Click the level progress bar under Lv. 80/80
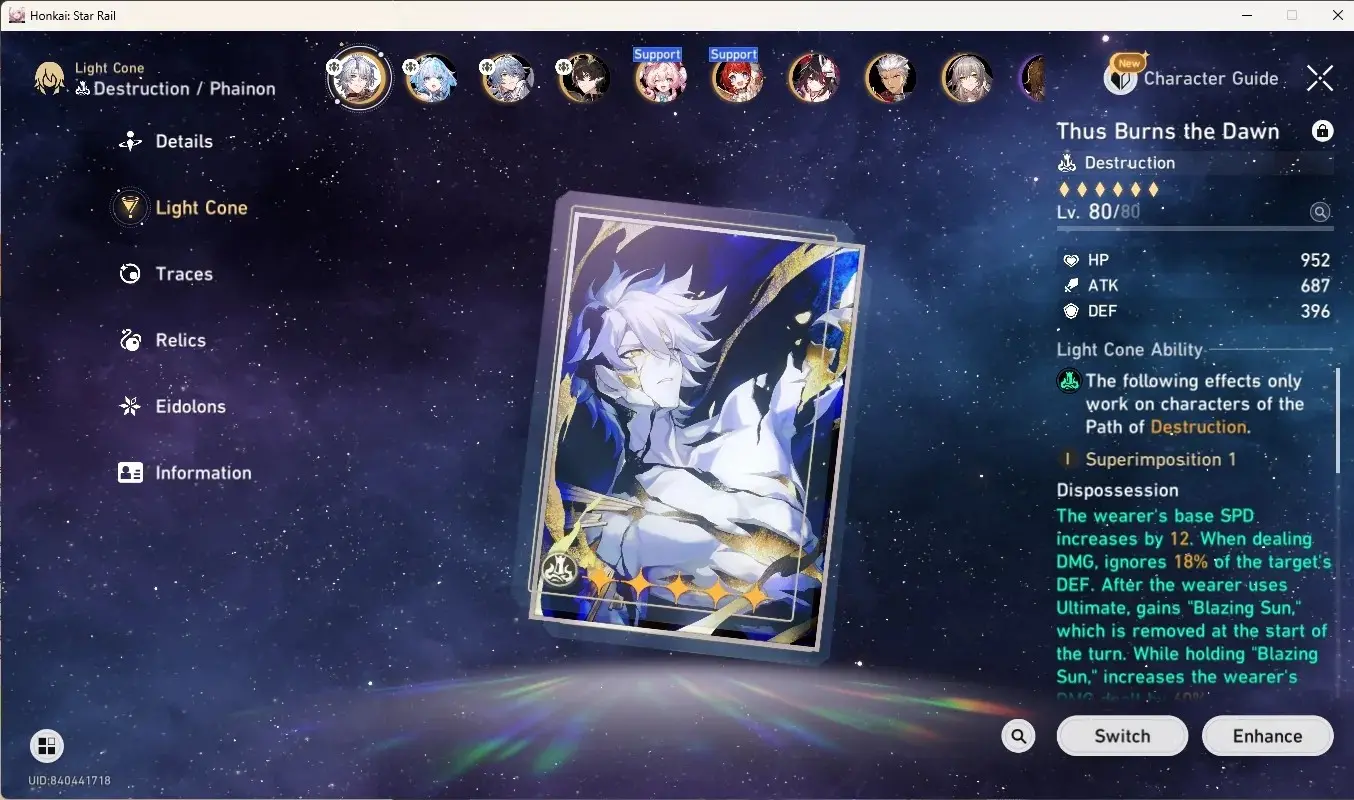 click(1195, 229)
